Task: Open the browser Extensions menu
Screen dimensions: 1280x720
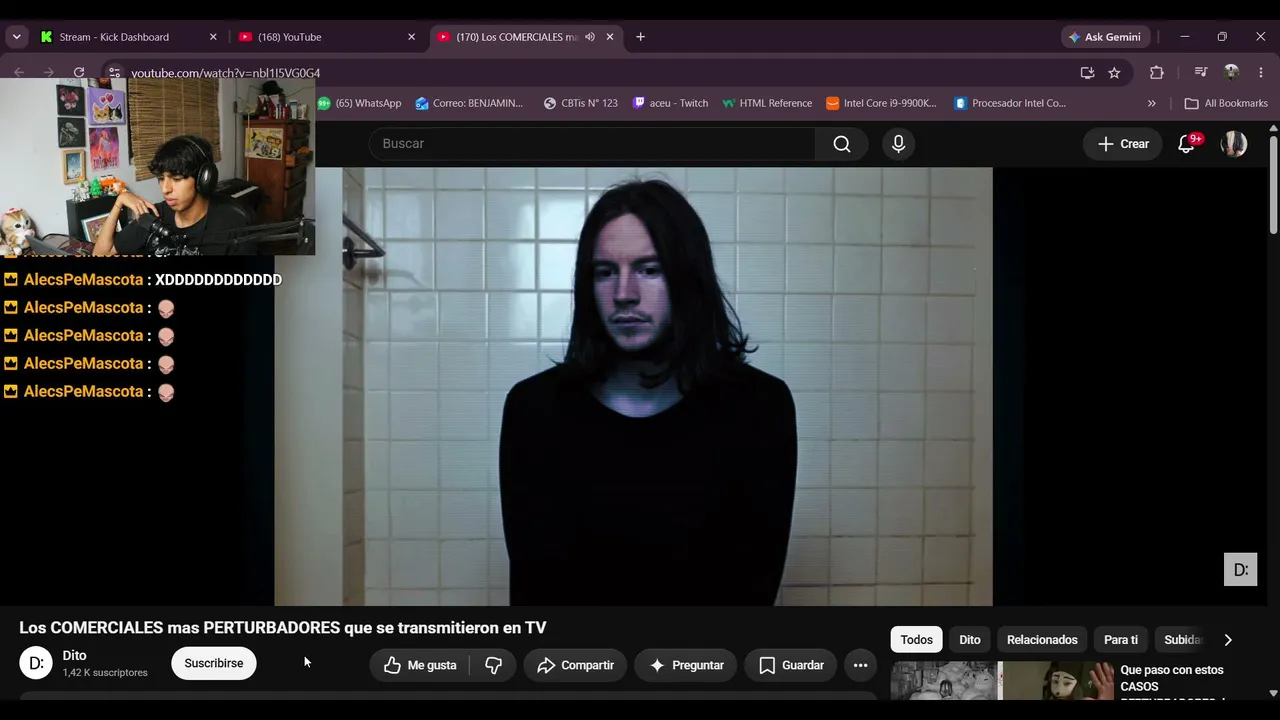Action: pyautogui.click(x=1157, y=73)
